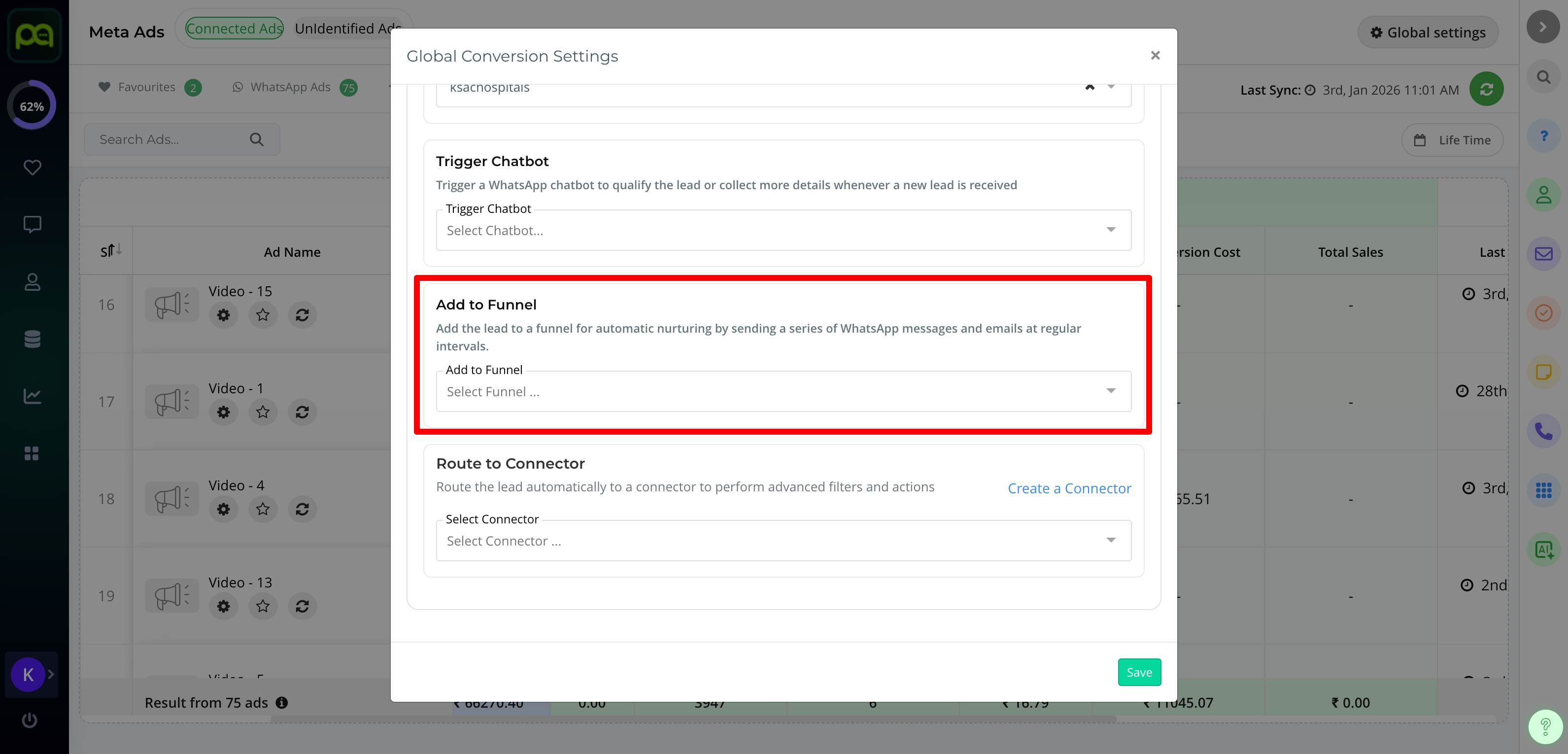Open settings gear for Video - 15 ad

click(223, 315)
